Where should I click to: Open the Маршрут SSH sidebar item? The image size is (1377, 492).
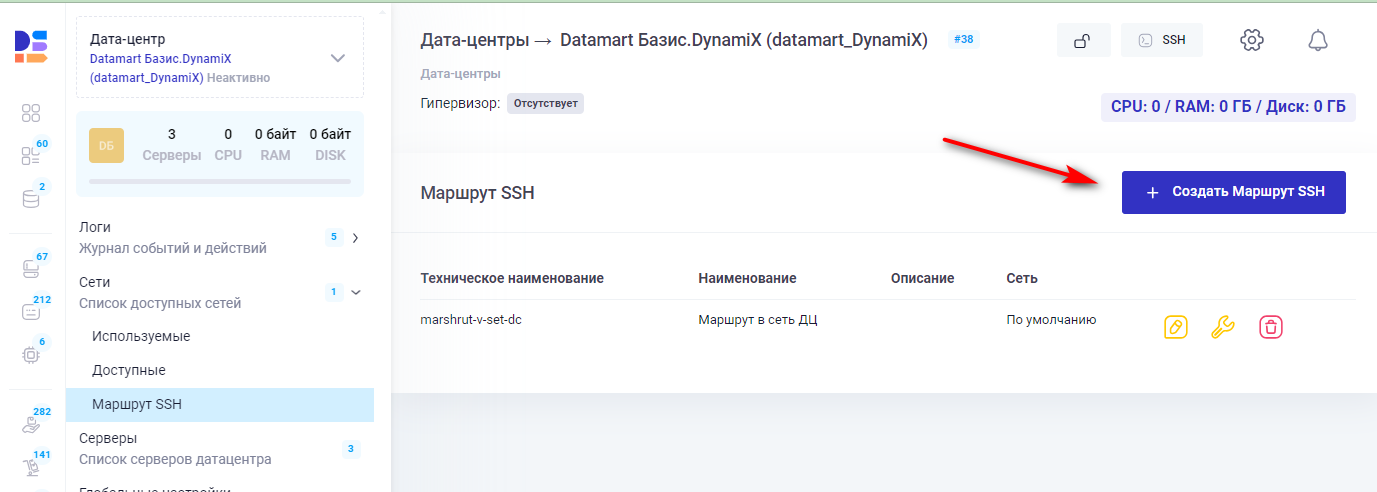point(137,405)
